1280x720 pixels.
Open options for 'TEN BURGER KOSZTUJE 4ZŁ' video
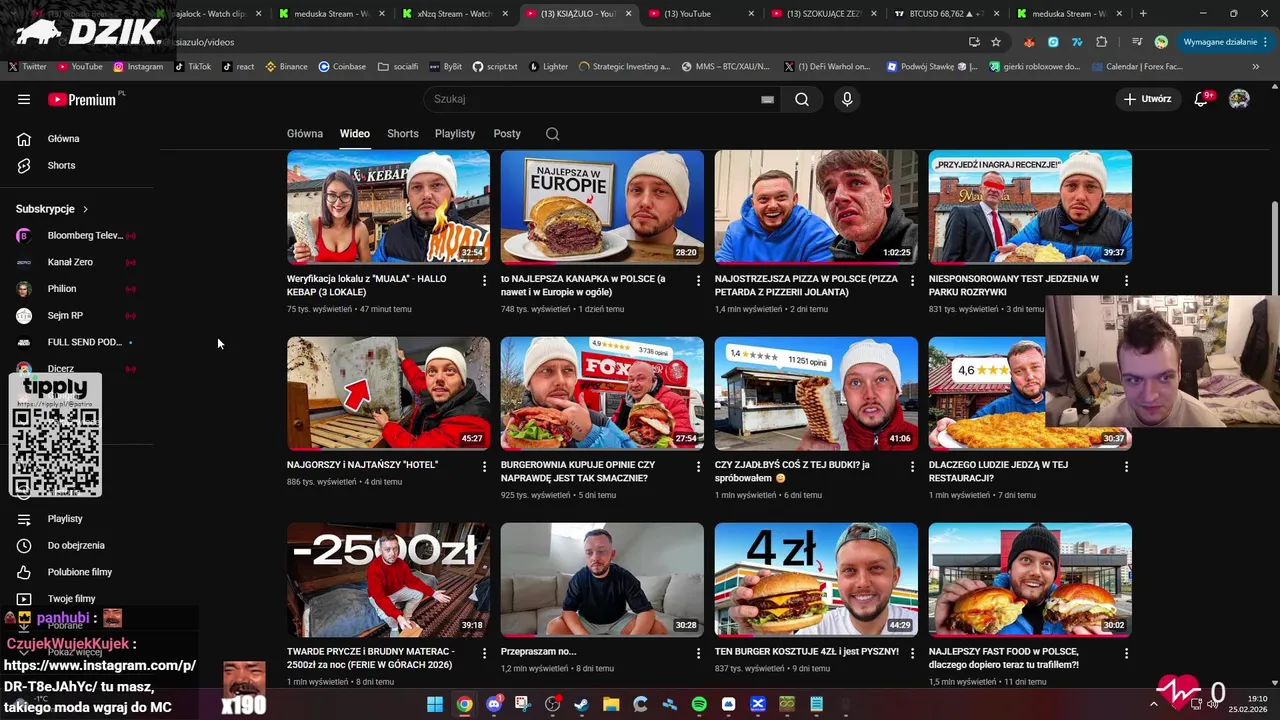pyautogui.click(x=912, y=653)
